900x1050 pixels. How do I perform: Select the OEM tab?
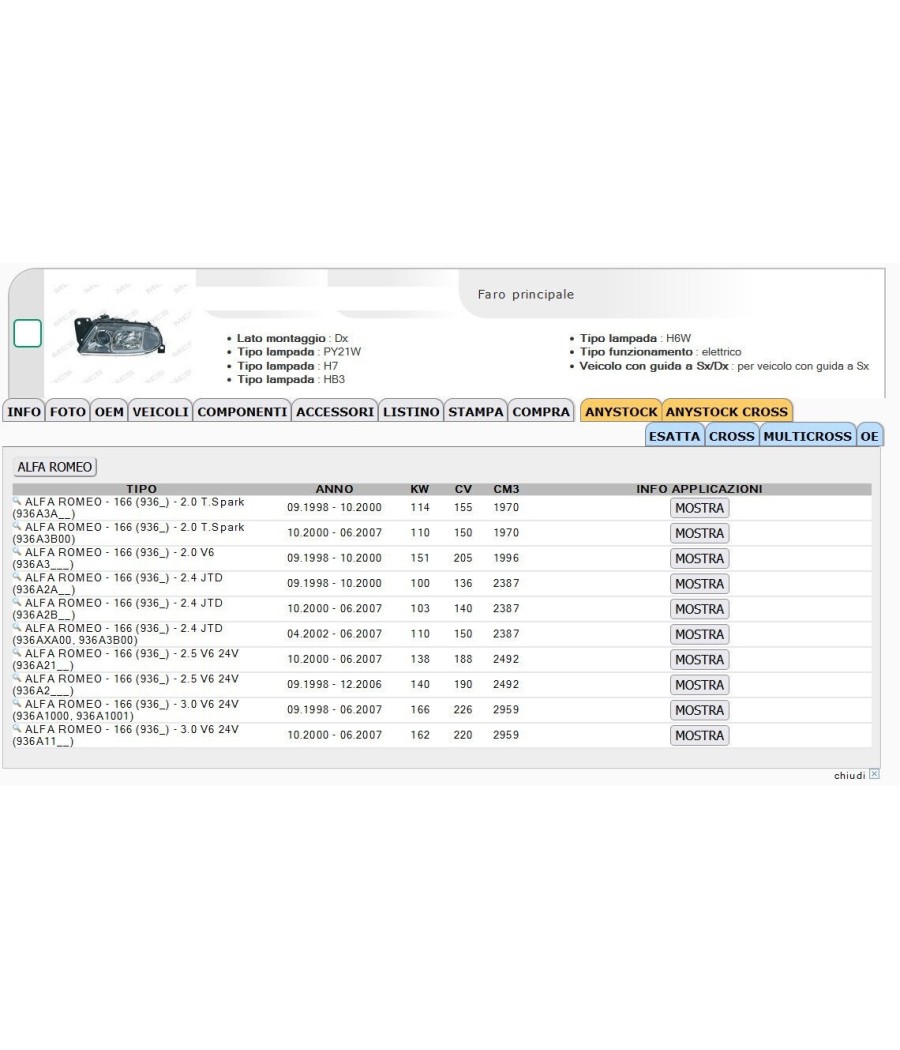(109, 411)
